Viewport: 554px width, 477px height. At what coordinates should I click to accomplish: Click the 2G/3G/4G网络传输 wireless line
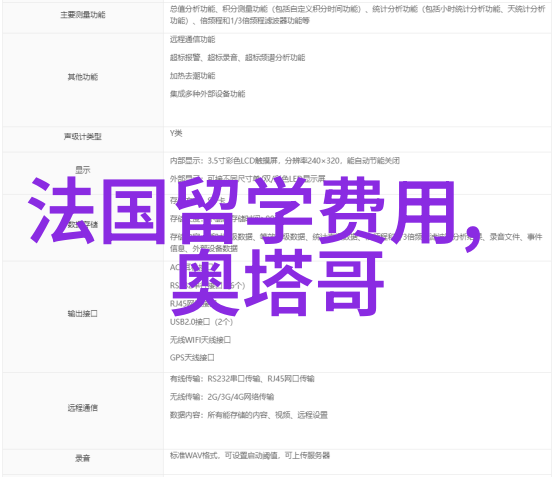pyautogui.click(x=222, y=397)
